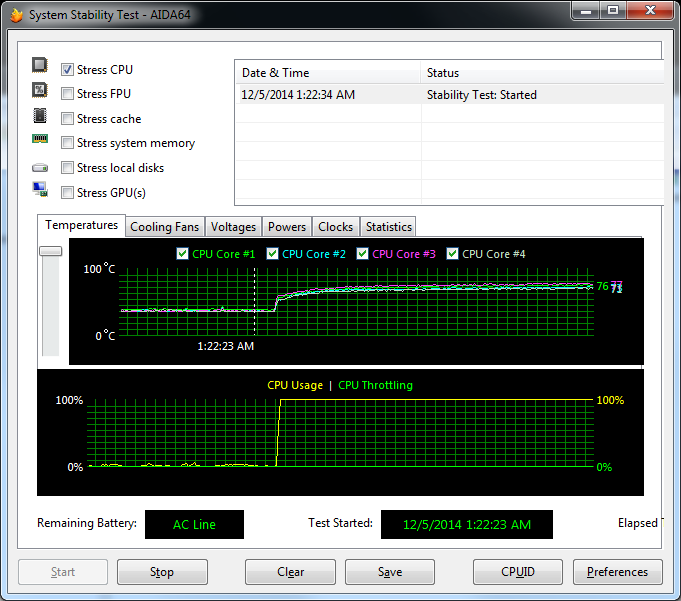Minimize the System Stability Test window
Viewport: 681px width, 601px height.
click(x=585, y=11)
